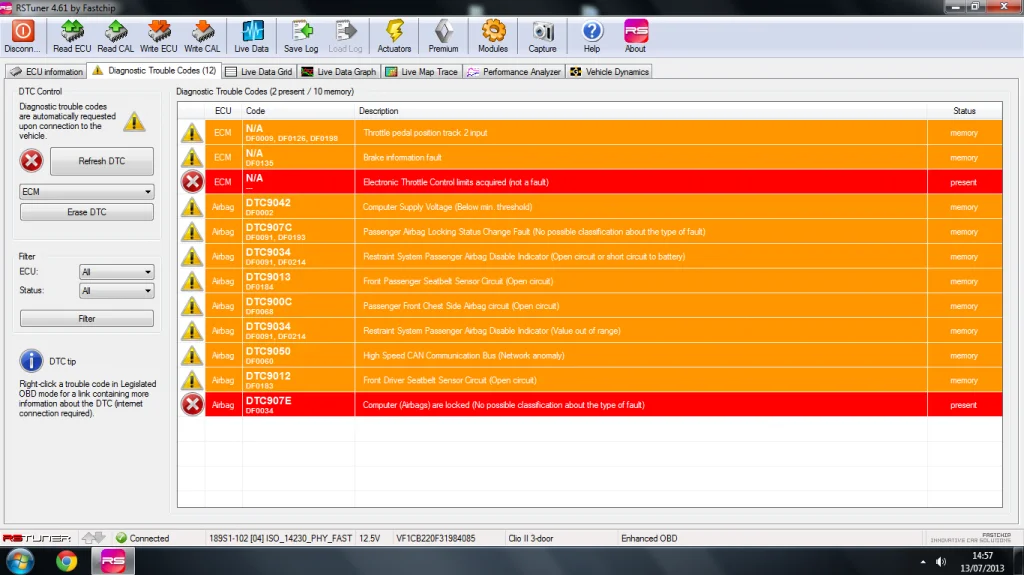Screen dimensions: 1024x575
Task: Open the Performance Analyzer tab
Action: [514, 72]
